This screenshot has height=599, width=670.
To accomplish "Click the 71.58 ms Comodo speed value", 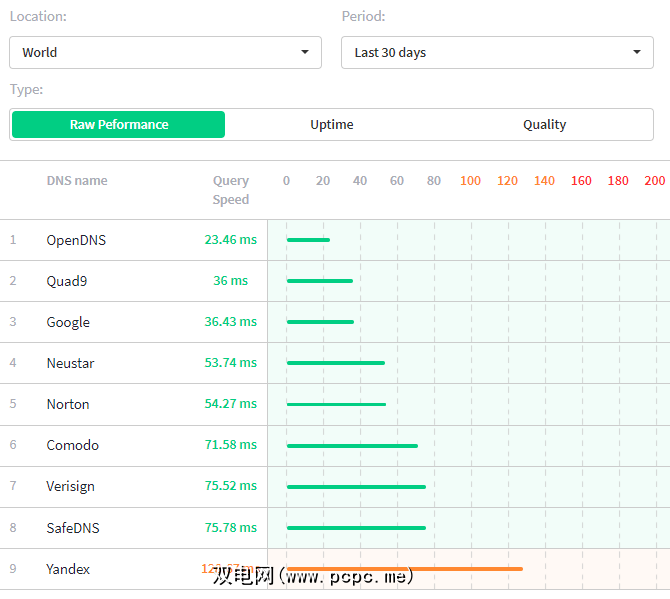I will 230,445.
